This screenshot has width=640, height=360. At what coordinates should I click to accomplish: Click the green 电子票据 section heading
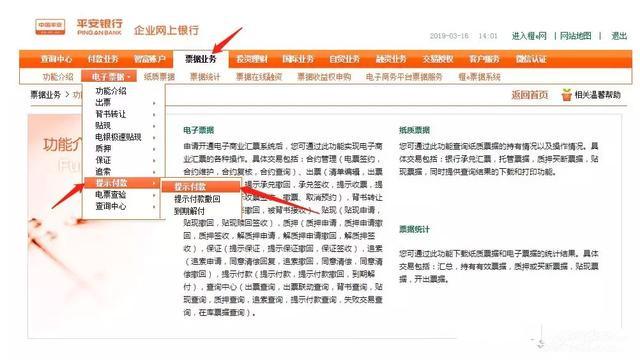[199, 130]
